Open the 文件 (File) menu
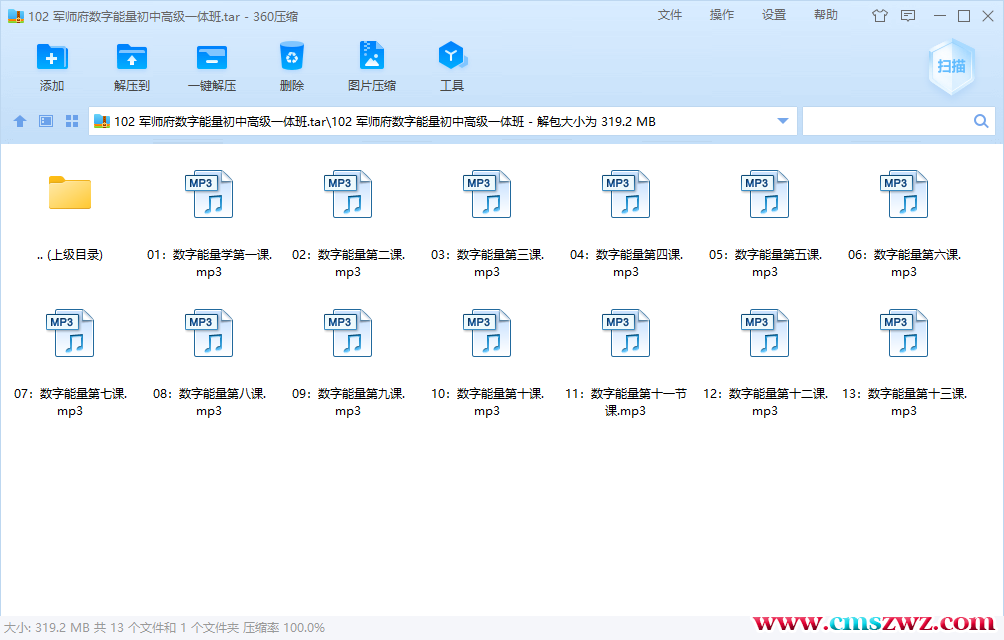 point(670,15)
